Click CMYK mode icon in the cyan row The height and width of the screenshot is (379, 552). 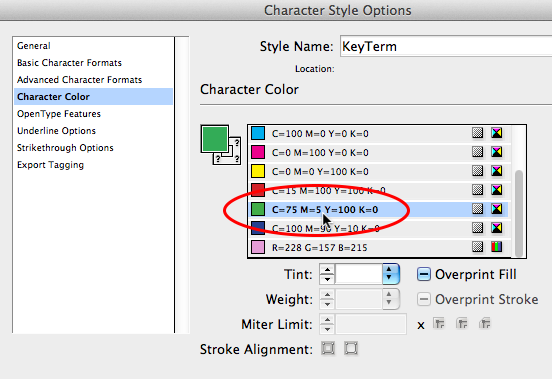[497, 133]
